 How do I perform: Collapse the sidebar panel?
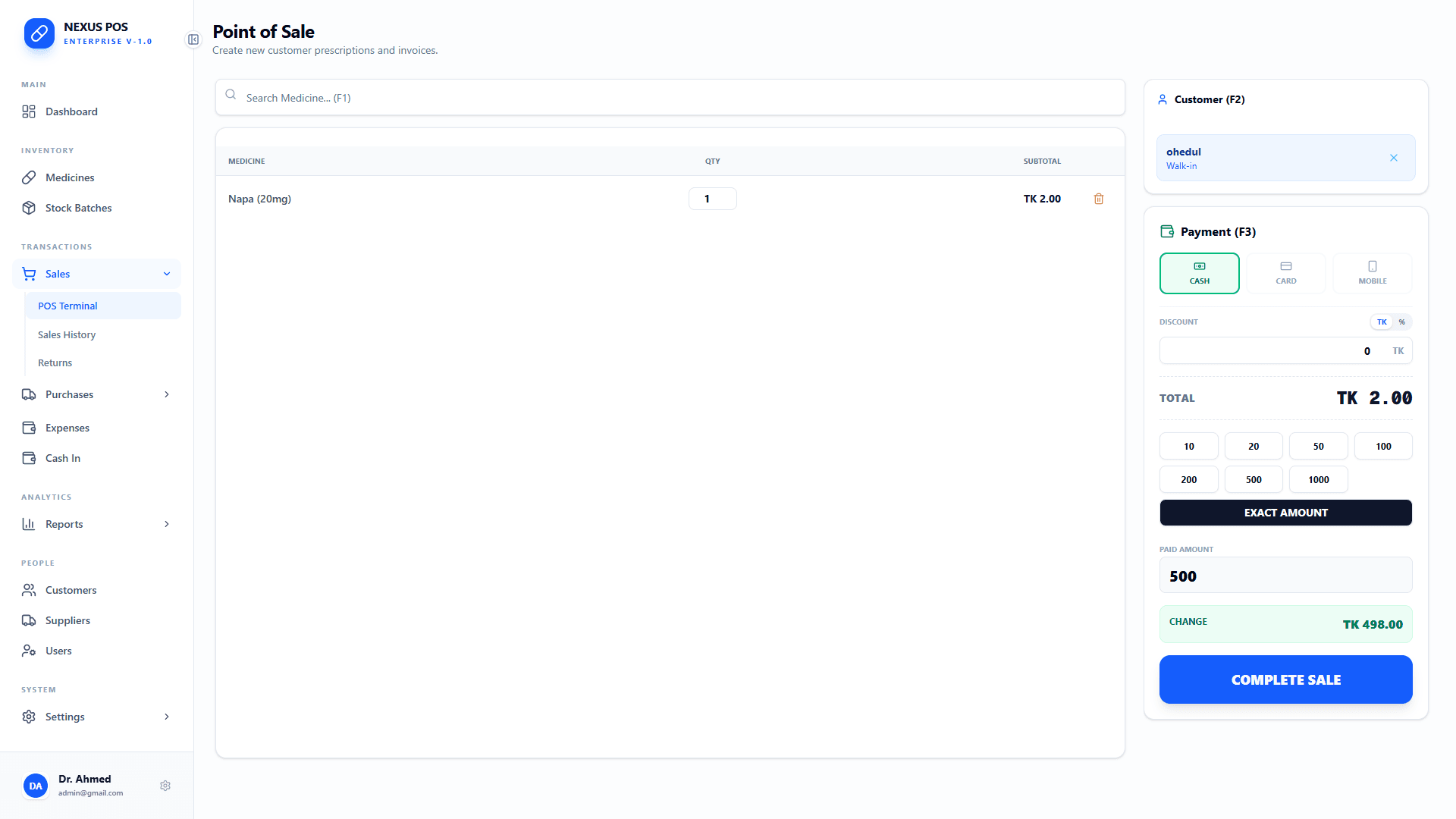pos(193,39)
